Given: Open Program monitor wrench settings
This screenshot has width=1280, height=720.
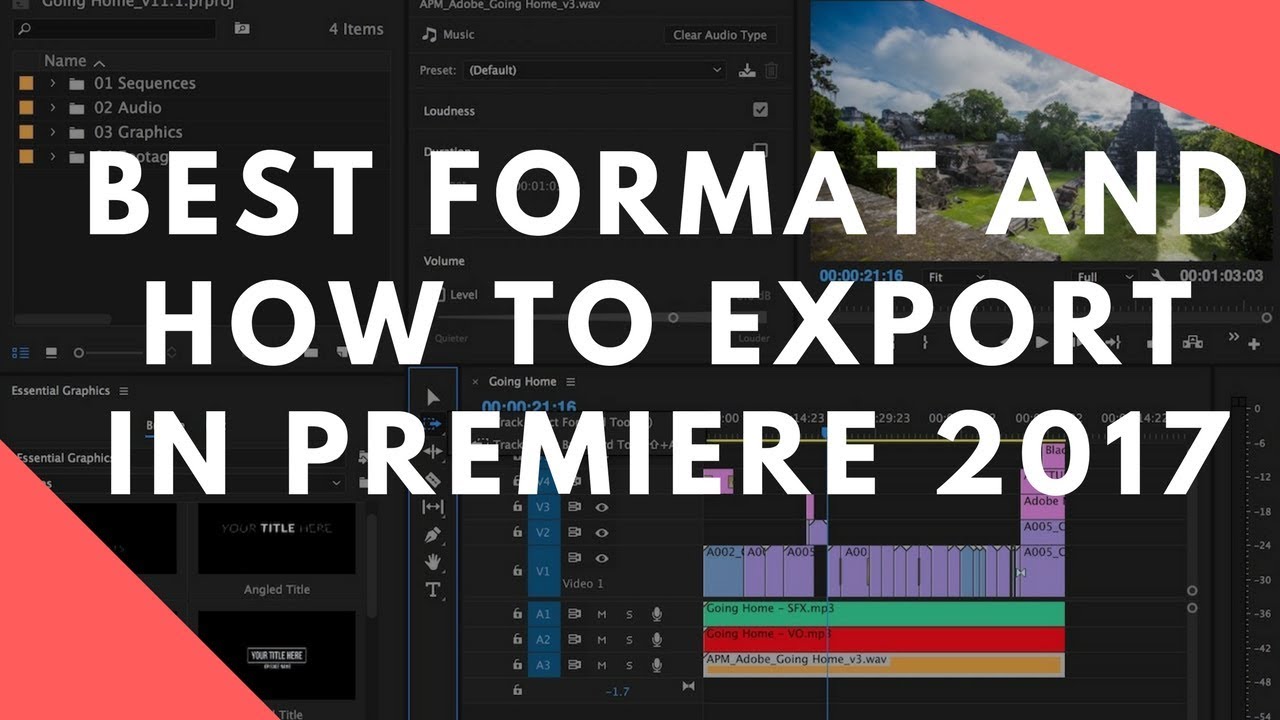Looking at the screenshot, I should tap(1158, 276).
